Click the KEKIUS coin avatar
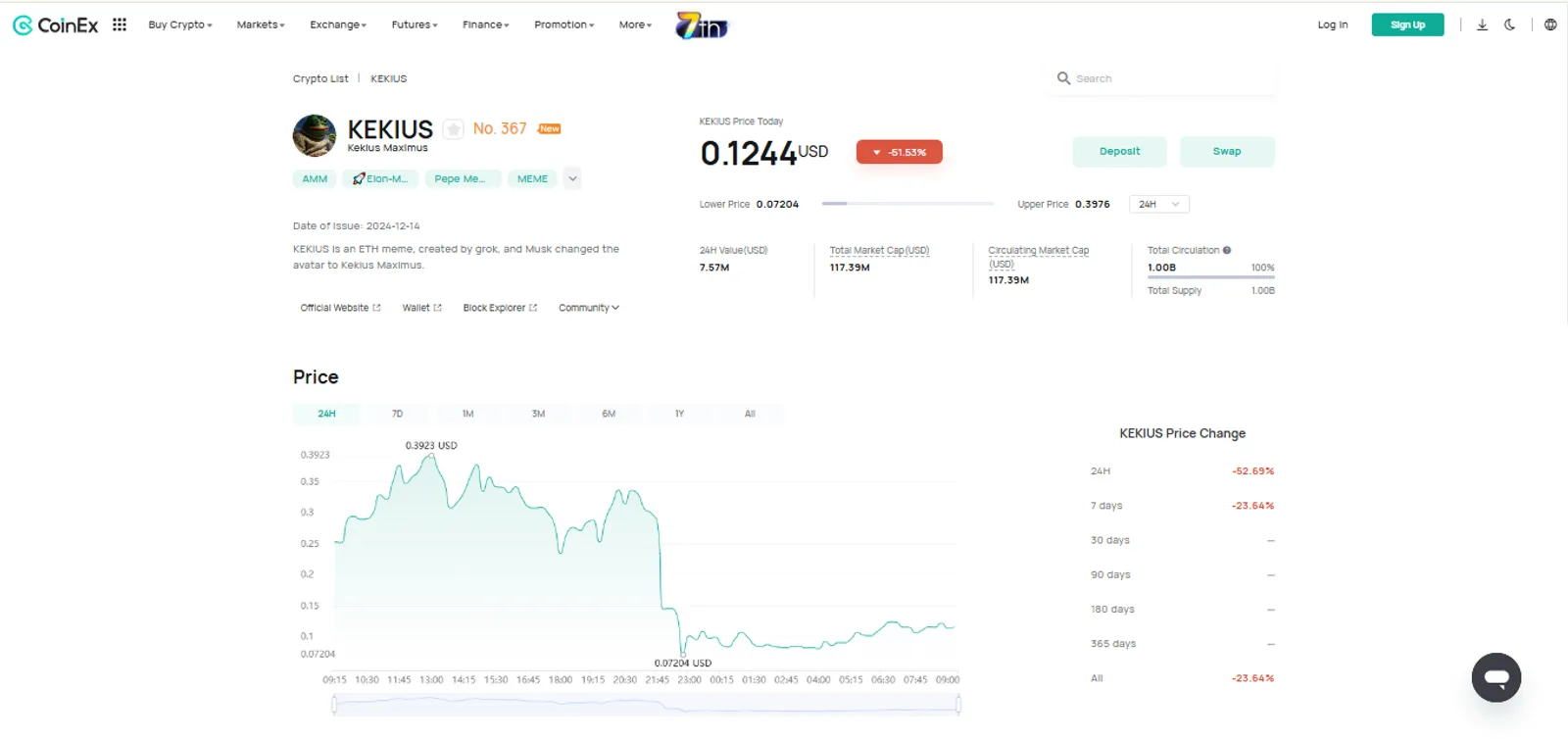This screenshot has height=739, width=1568. click(315, 135)
